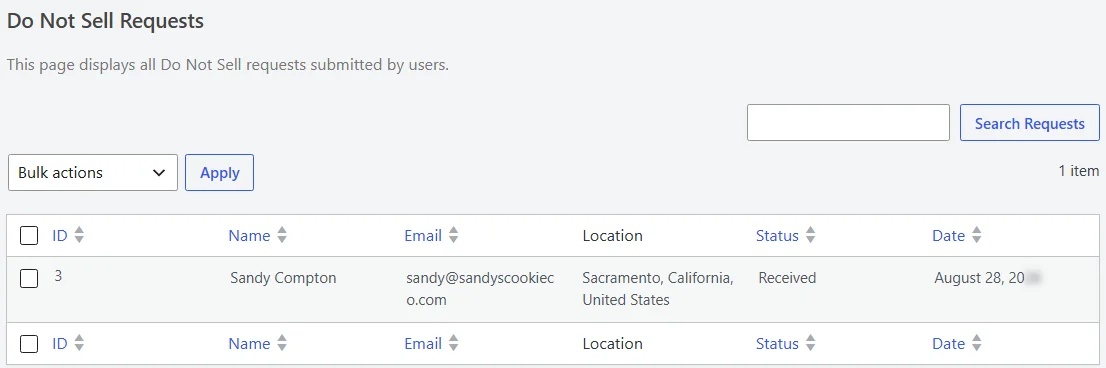The height and width of the screenshot is (368, 1106).
Task: Focus the search requests input field
Action: (x=849, y=123)
